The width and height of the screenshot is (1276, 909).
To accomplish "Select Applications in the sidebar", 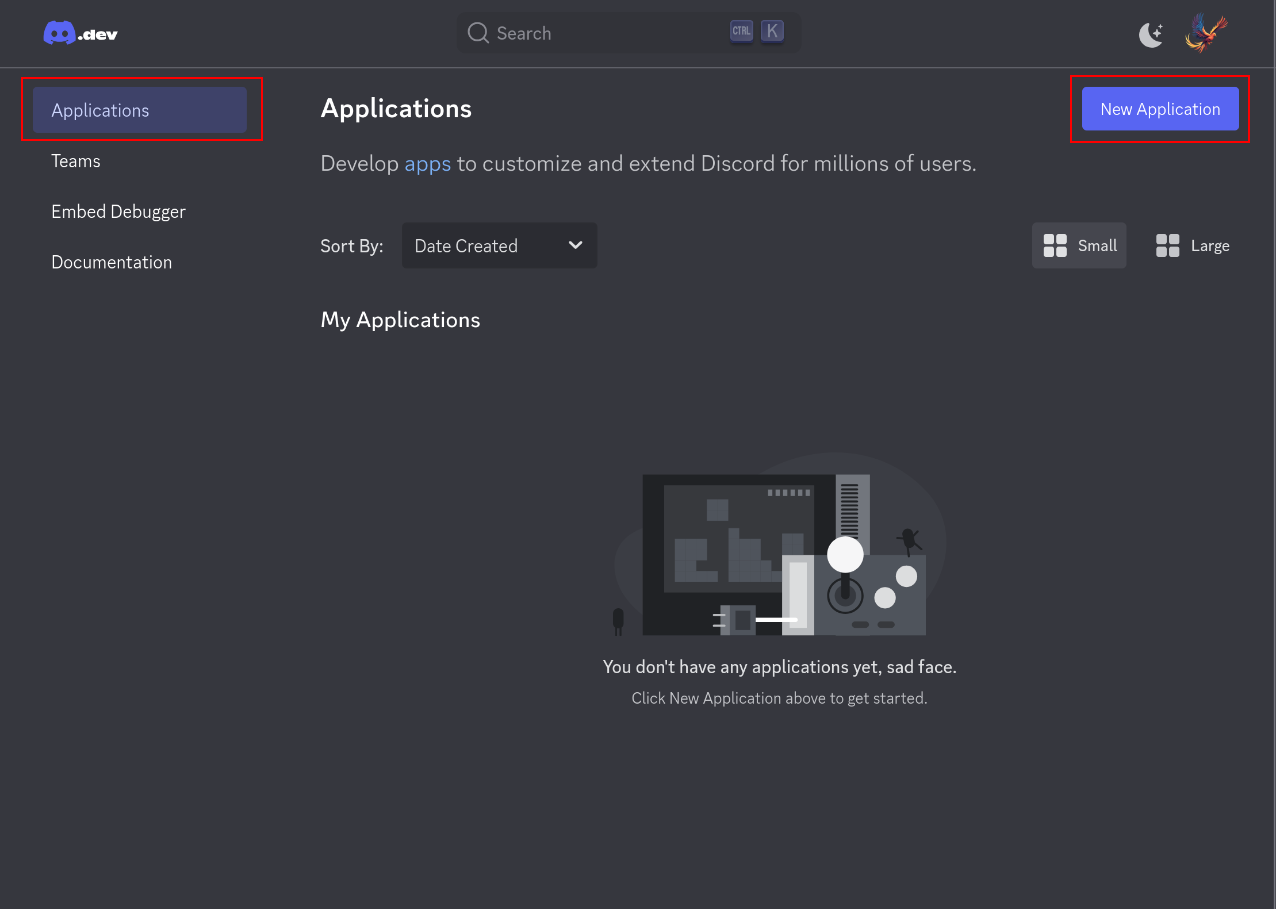I will [x=140, y=110].
